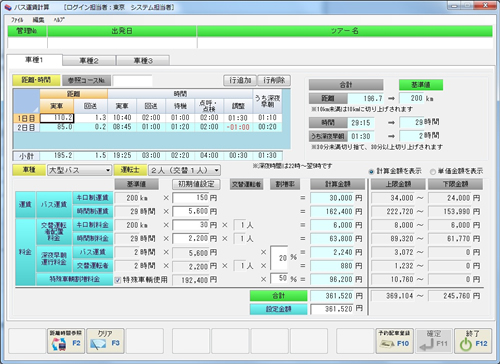The image size is (500, 364).
Task: Click the 設定金額 361,520 input field
Action: [332, 309]
